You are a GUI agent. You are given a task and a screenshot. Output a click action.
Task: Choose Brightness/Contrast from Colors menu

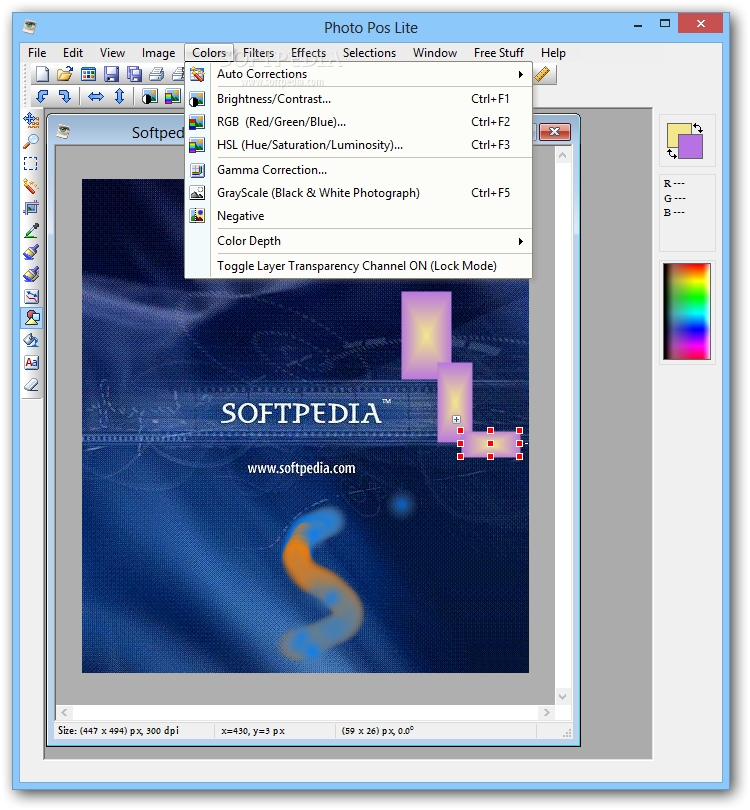(358, 99)
